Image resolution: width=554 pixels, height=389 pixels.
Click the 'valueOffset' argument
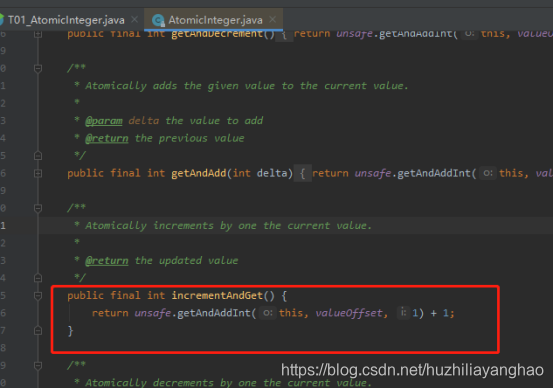tap(349, 313)
